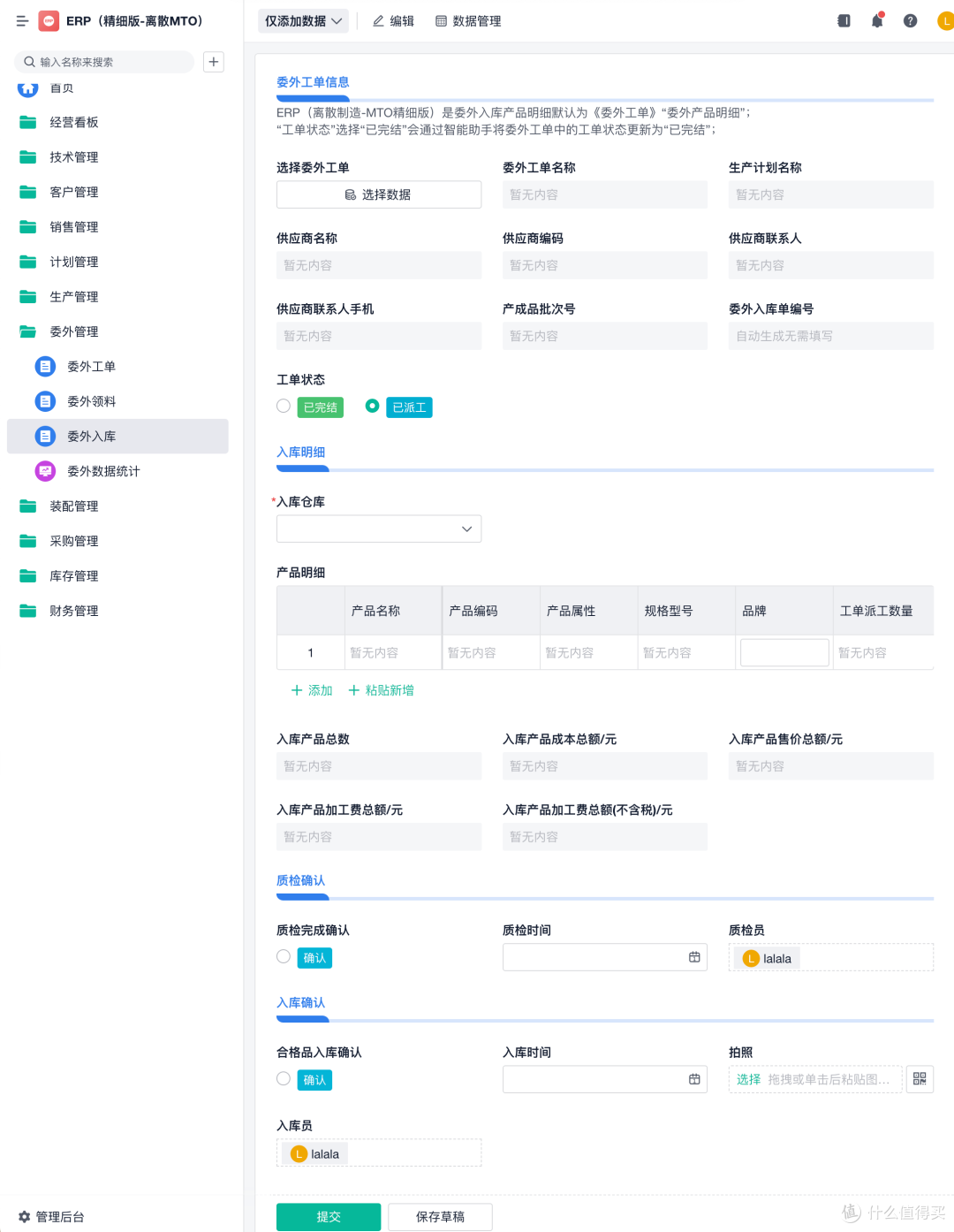Click the 质检员 member field
Screen dimensions: 954x1232
tap(831, 957)
